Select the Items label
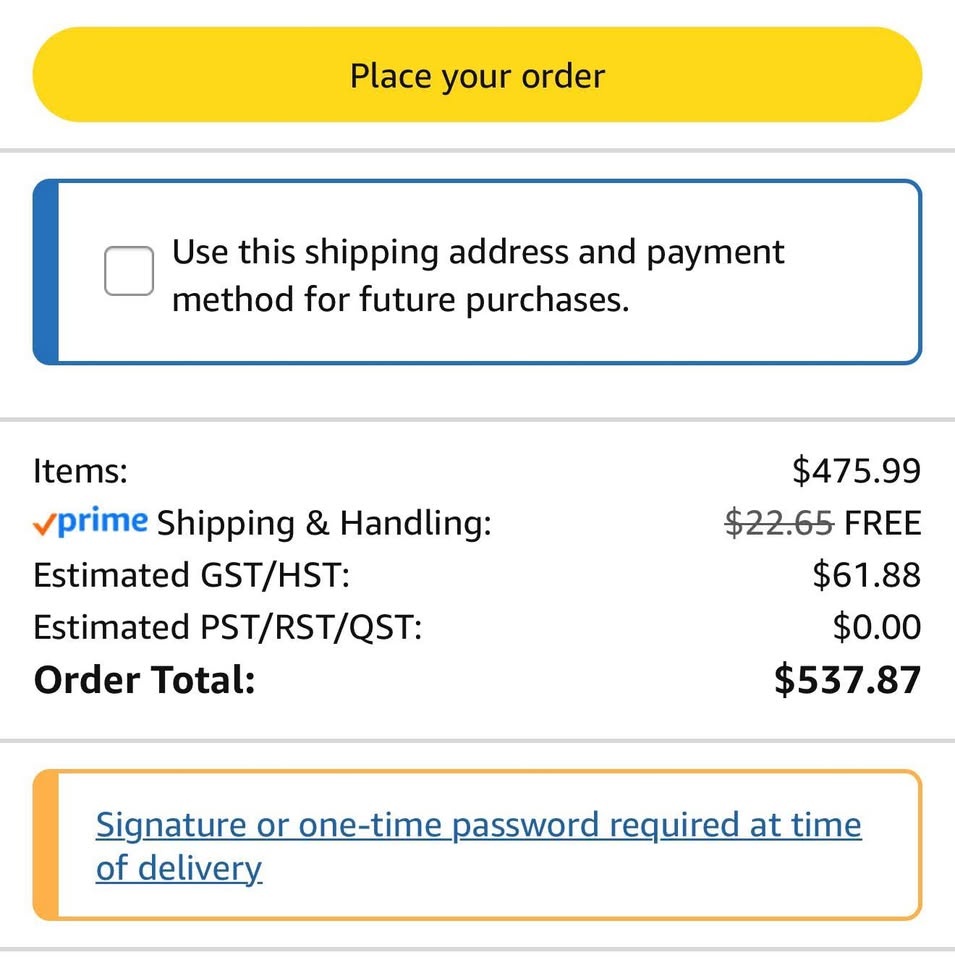Viewport: 955px width, 960px height. tap(81, 470)
